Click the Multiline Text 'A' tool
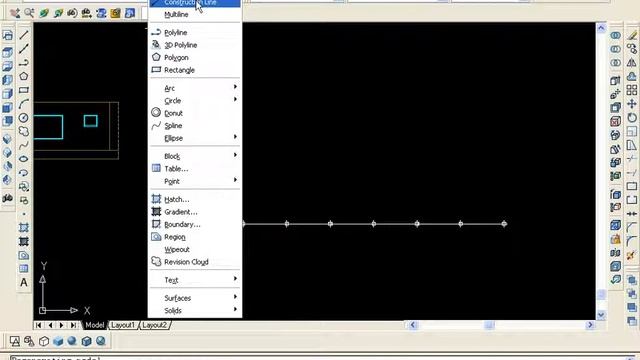Viewport: 640px width, 360px height. (24, 282)
